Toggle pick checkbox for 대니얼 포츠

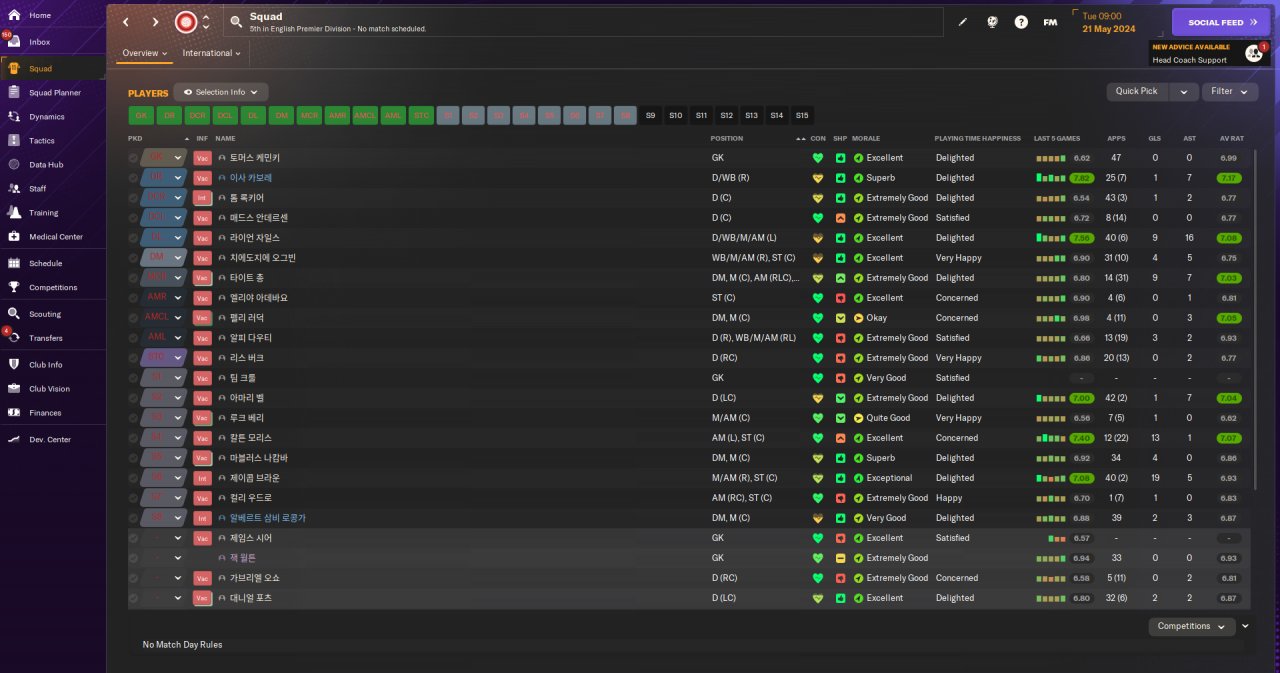click(x=134, y=598)
